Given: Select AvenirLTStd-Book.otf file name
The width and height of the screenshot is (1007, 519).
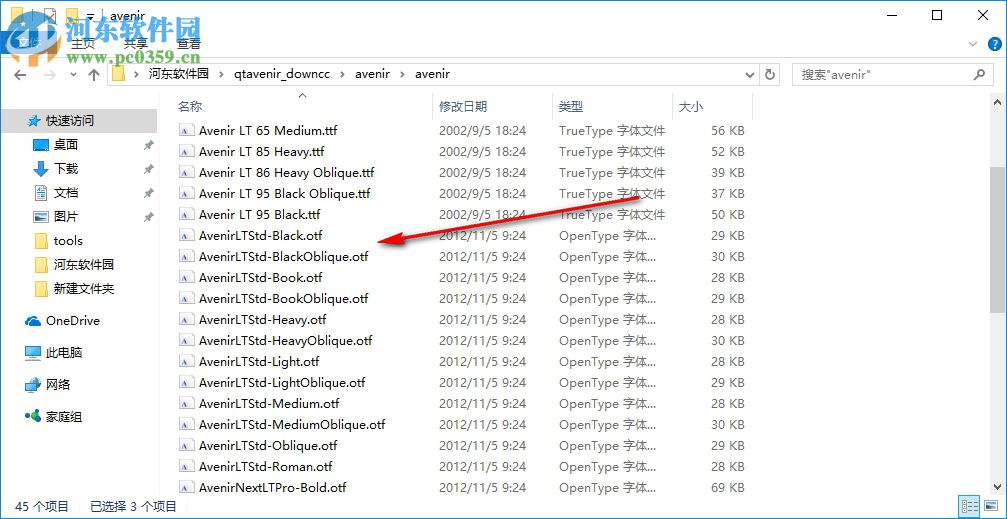Looking at the screenshot, I should tap(260, 278).
